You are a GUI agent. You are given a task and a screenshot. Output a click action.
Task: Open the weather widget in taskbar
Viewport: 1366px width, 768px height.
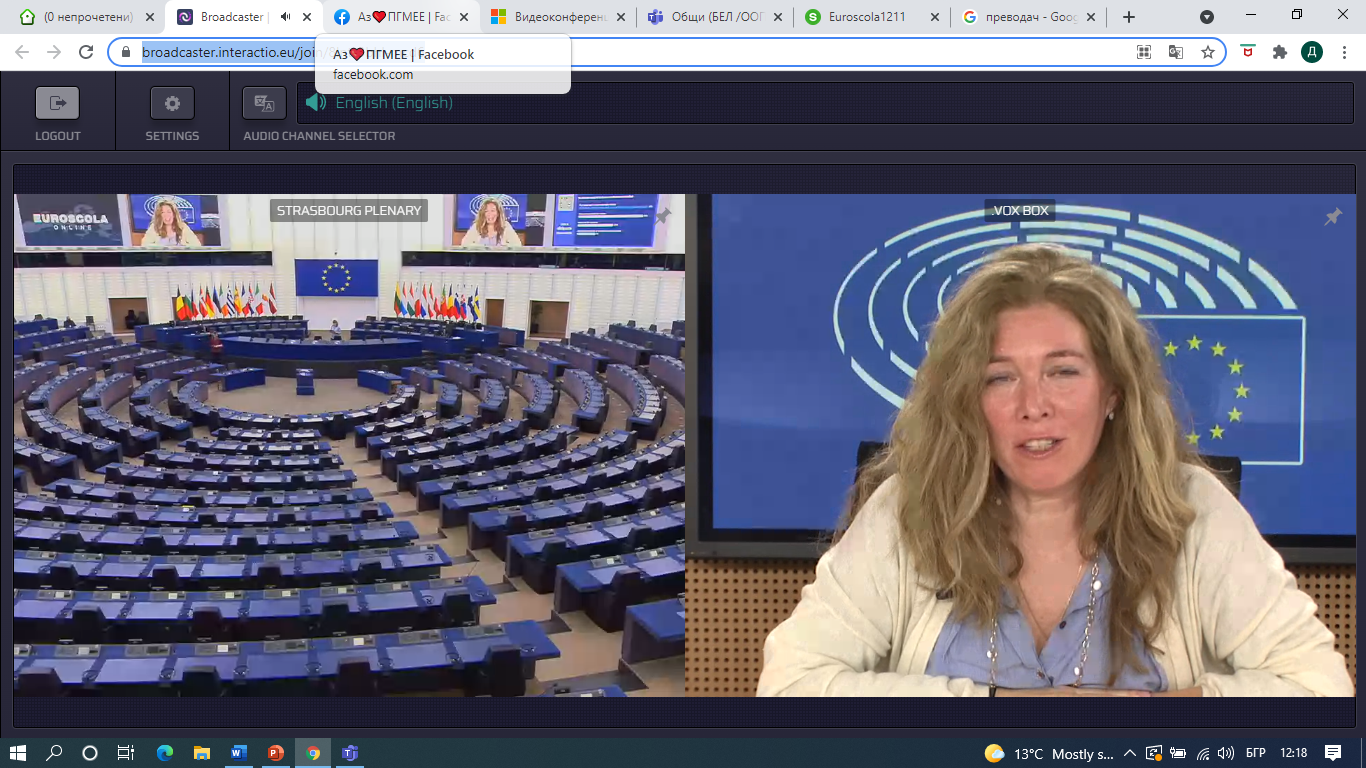point(1049,753)
